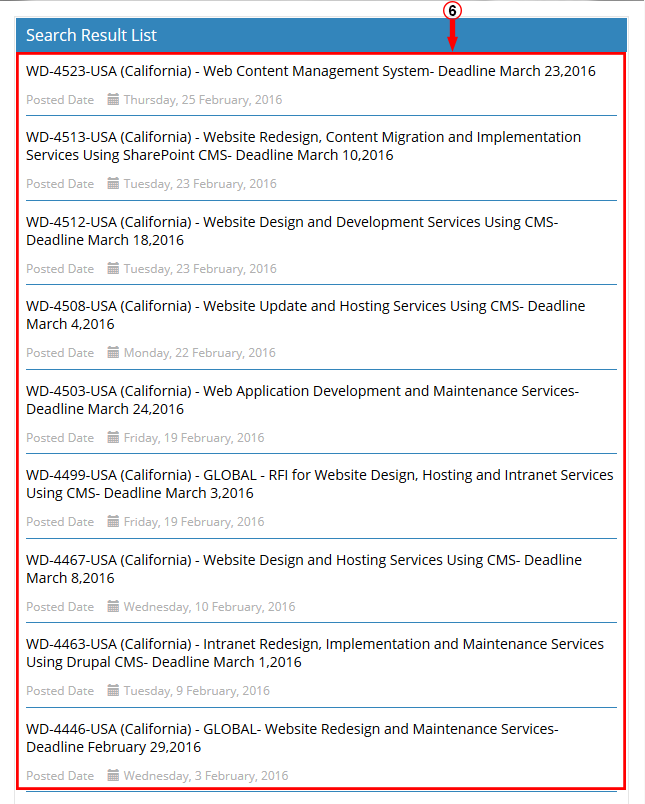Click the Search Result List header

click(x=321, y=35)
